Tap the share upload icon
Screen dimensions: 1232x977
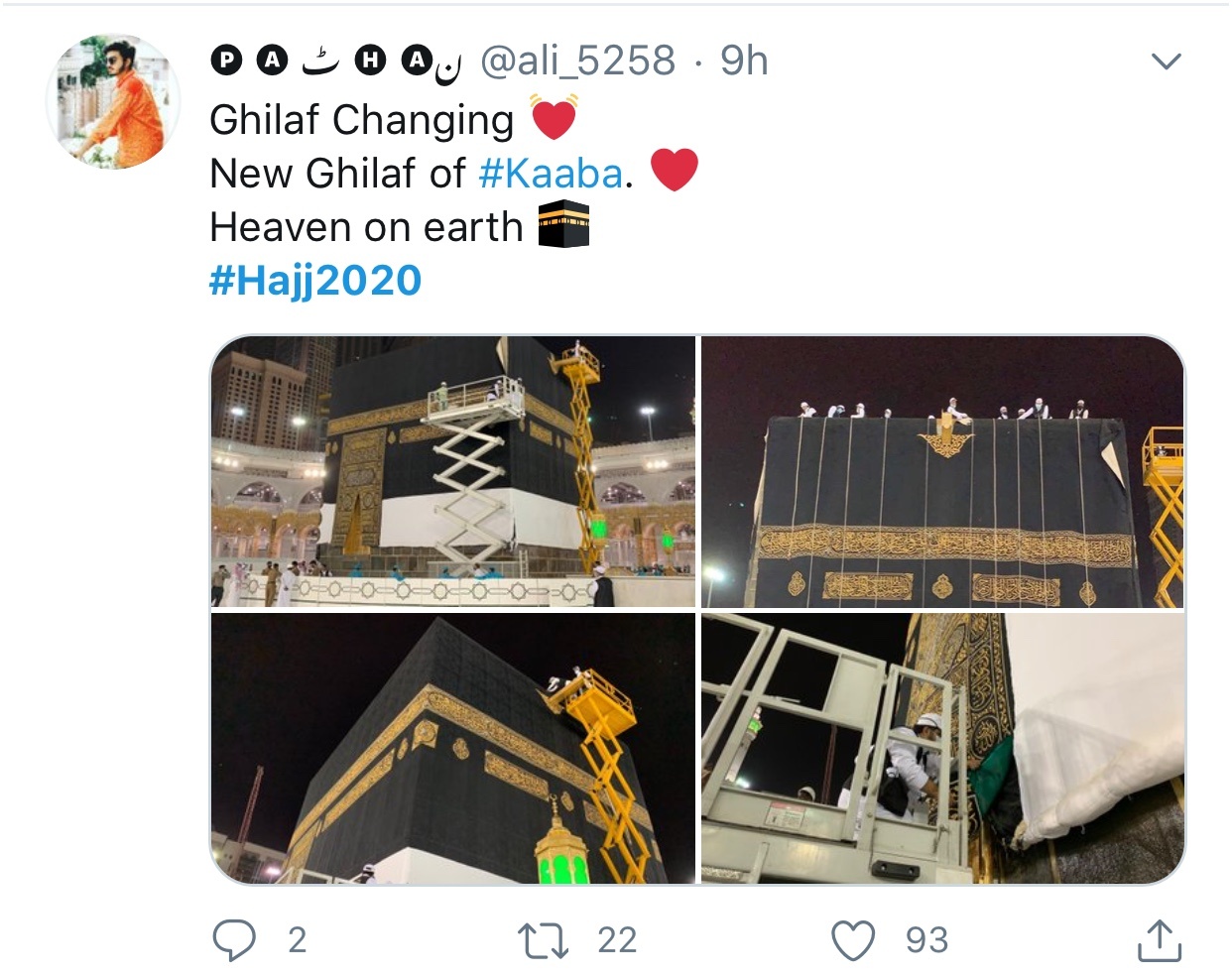coord(1159,940)
